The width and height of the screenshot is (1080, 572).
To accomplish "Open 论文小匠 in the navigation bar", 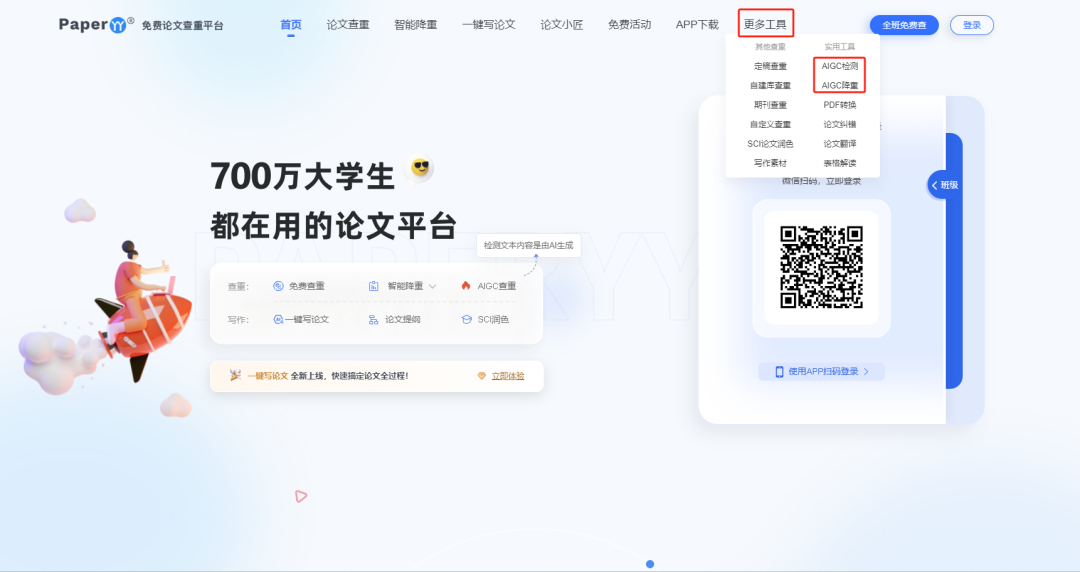I will (561, 25).
